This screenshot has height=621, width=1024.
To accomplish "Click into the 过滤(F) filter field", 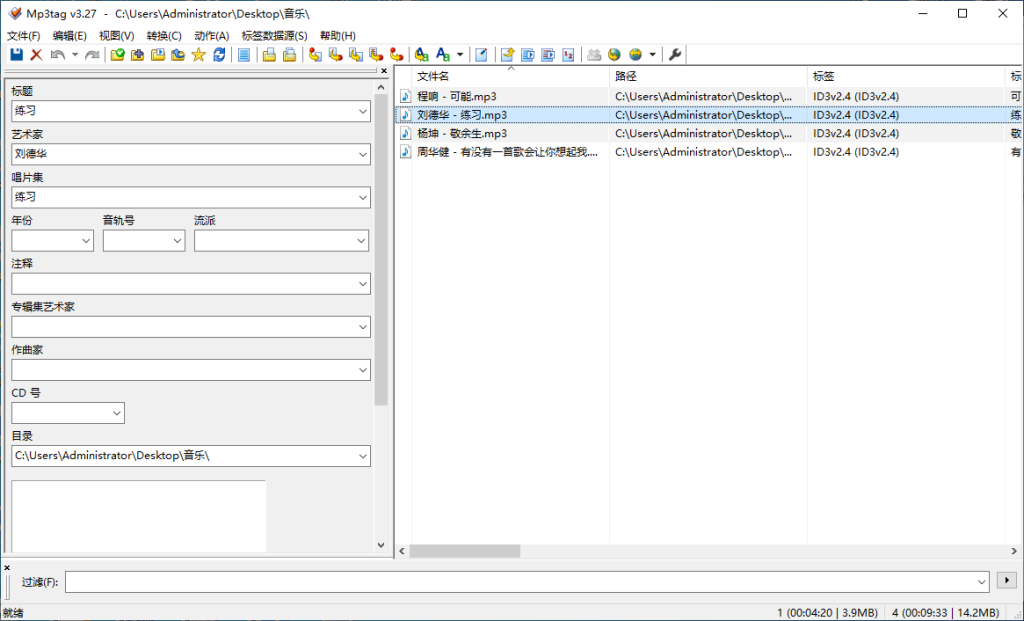I will pos(526,582).
